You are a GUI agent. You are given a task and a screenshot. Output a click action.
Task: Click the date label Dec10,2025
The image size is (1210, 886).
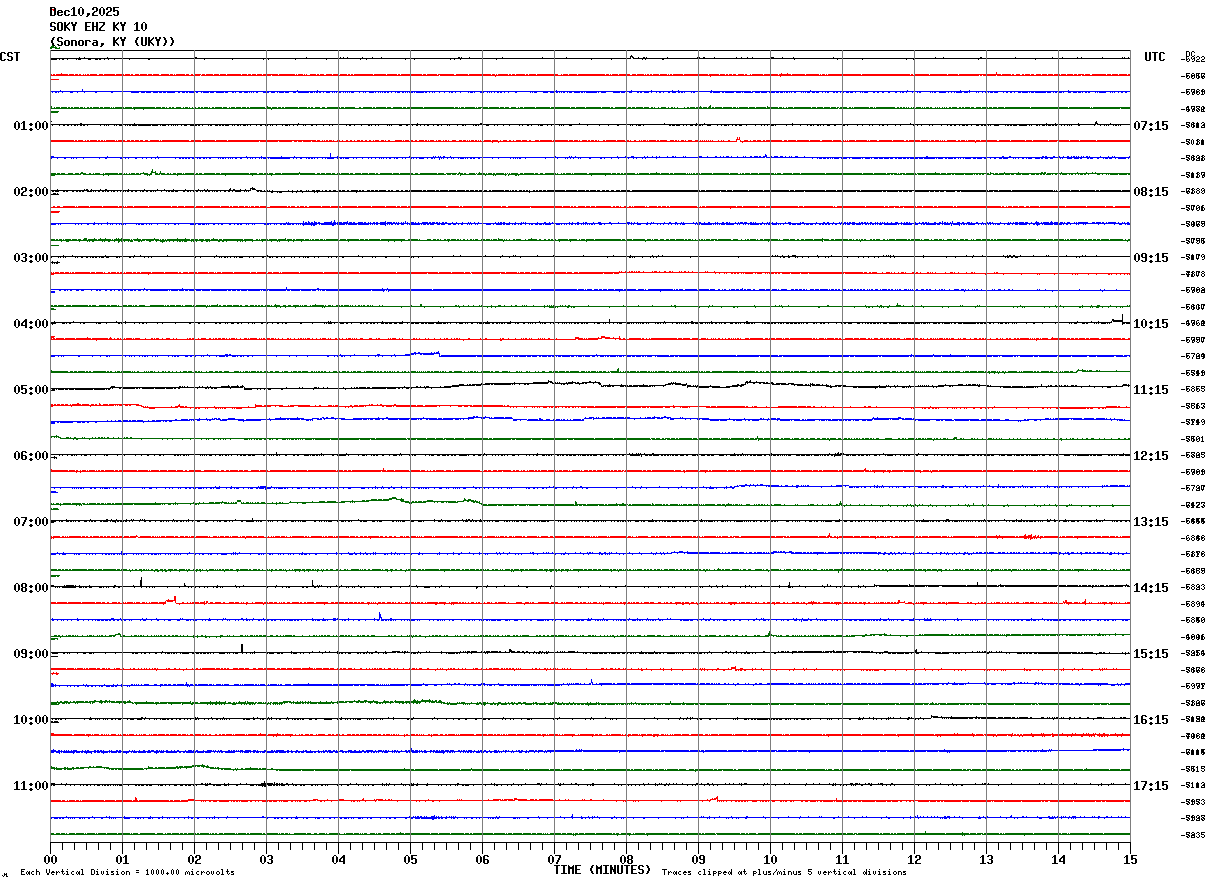(84, 12)
